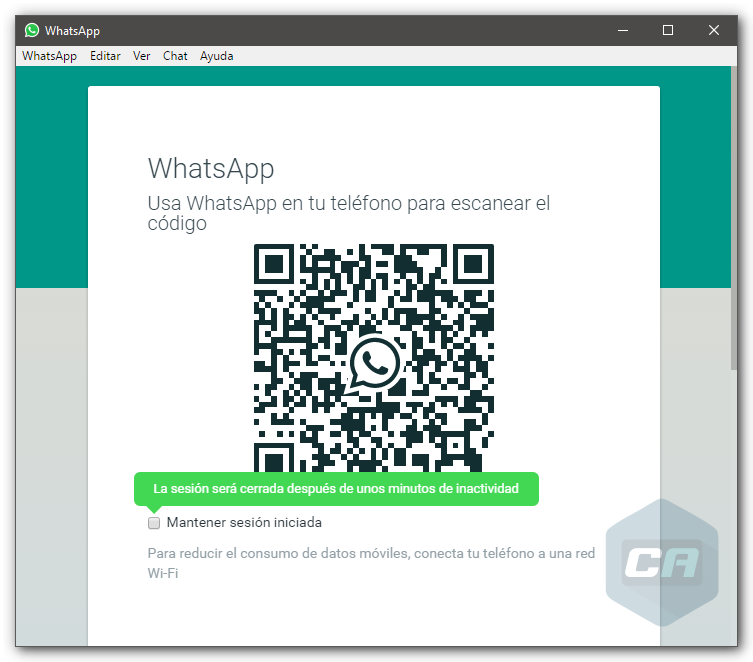Click the large WhatsApp heading text

coord(211,169)
